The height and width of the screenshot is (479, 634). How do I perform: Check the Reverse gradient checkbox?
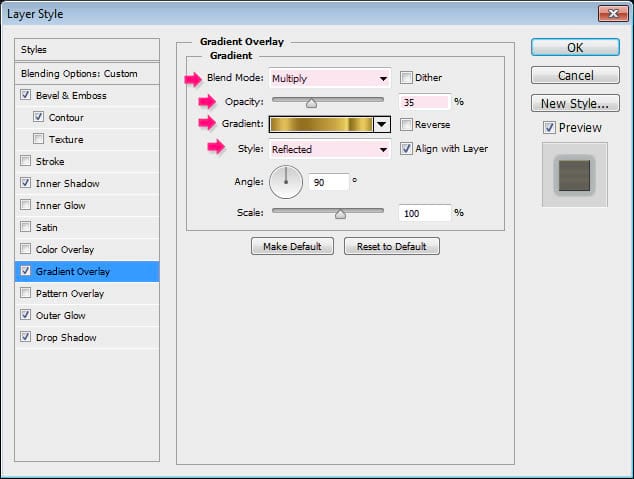(x=406, y=124)
